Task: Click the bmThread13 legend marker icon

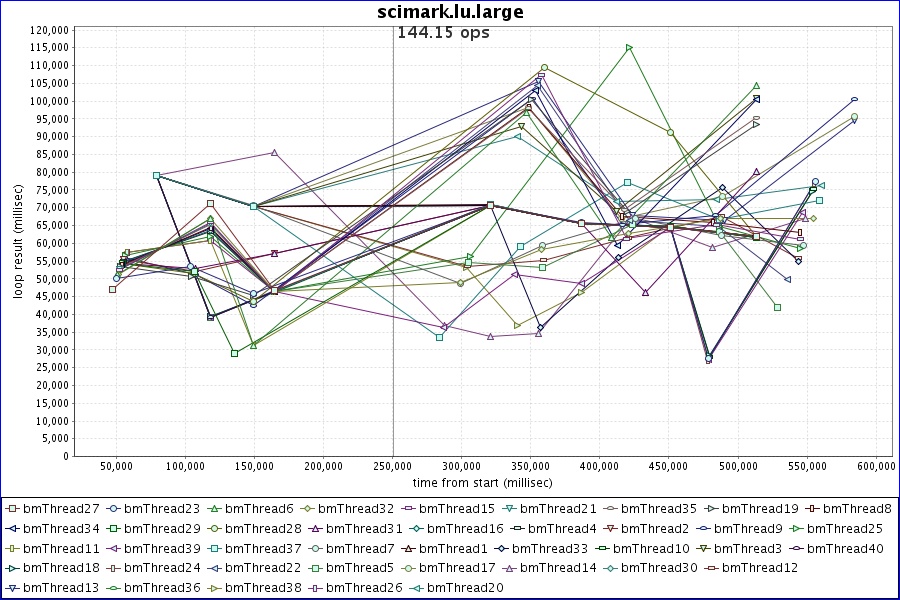Action: [x=13, y=587]
